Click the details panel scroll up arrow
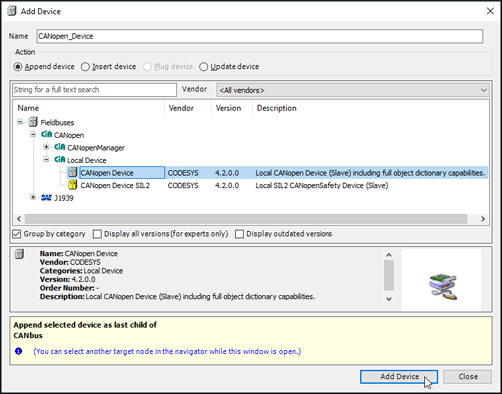The width and height of the screenshot is (502, 394). click(389, 255)
